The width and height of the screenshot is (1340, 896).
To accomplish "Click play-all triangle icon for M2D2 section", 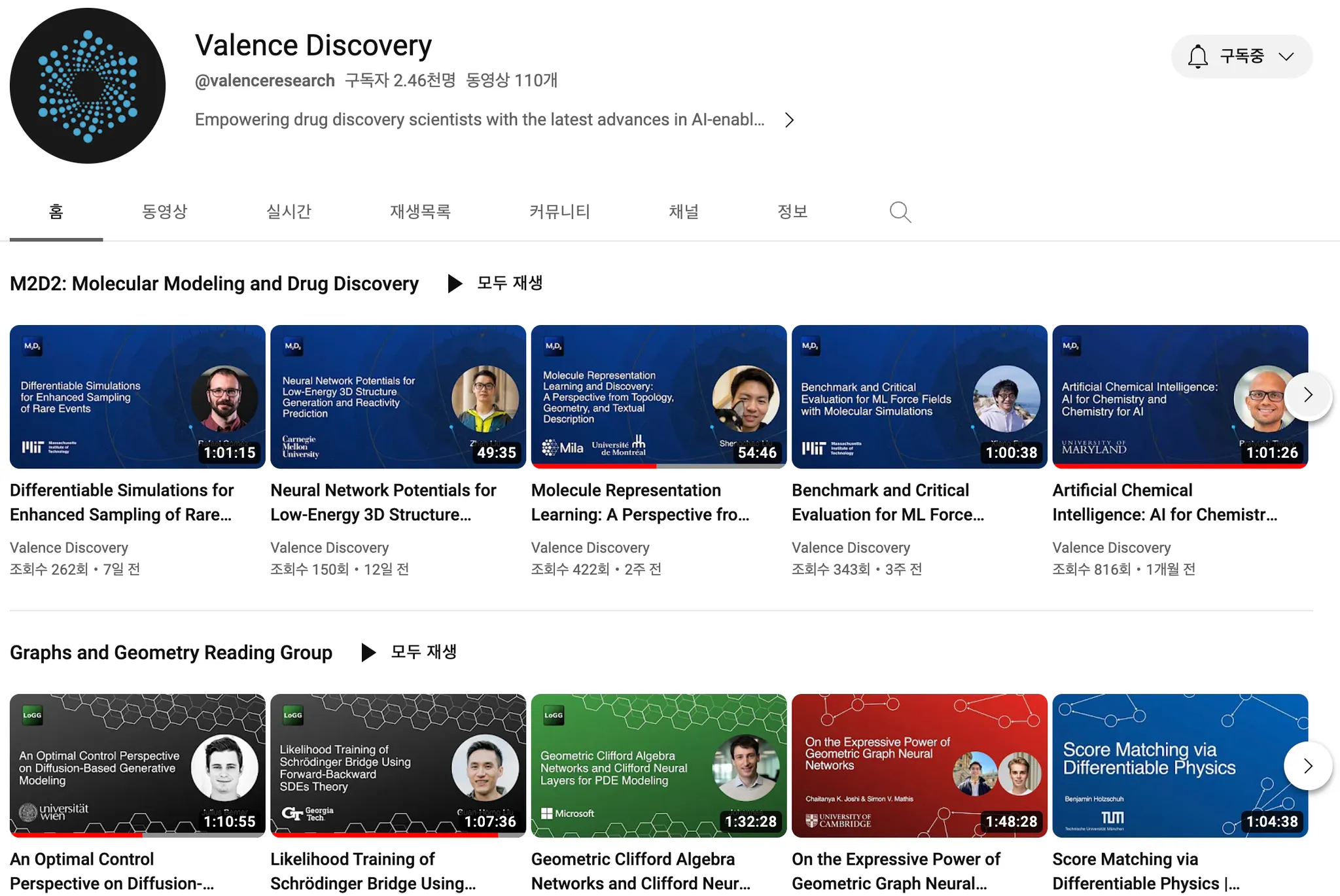I will coord(454,283).
